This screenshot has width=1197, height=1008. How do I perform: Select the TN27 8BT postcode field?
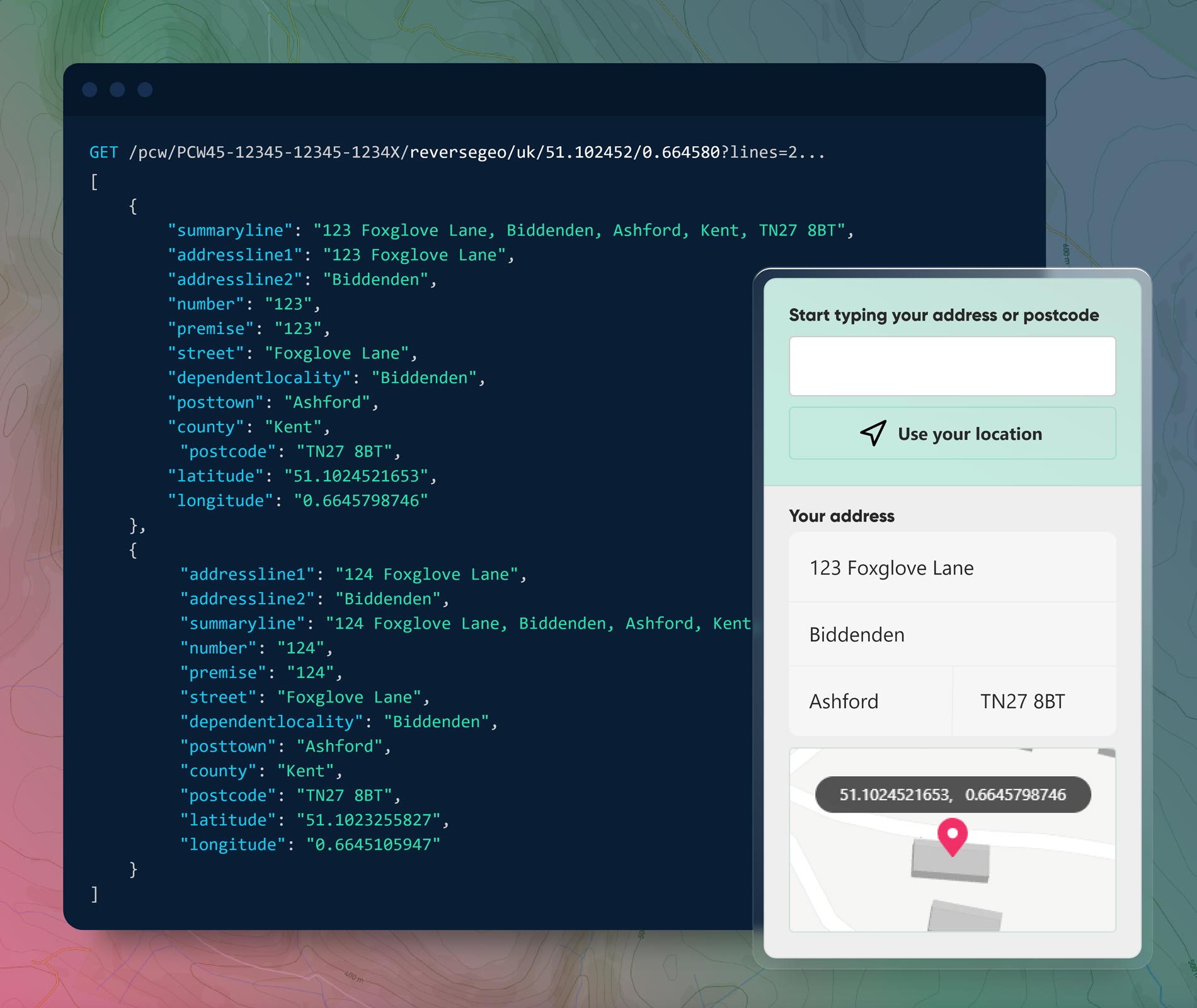pos(1034,701)
